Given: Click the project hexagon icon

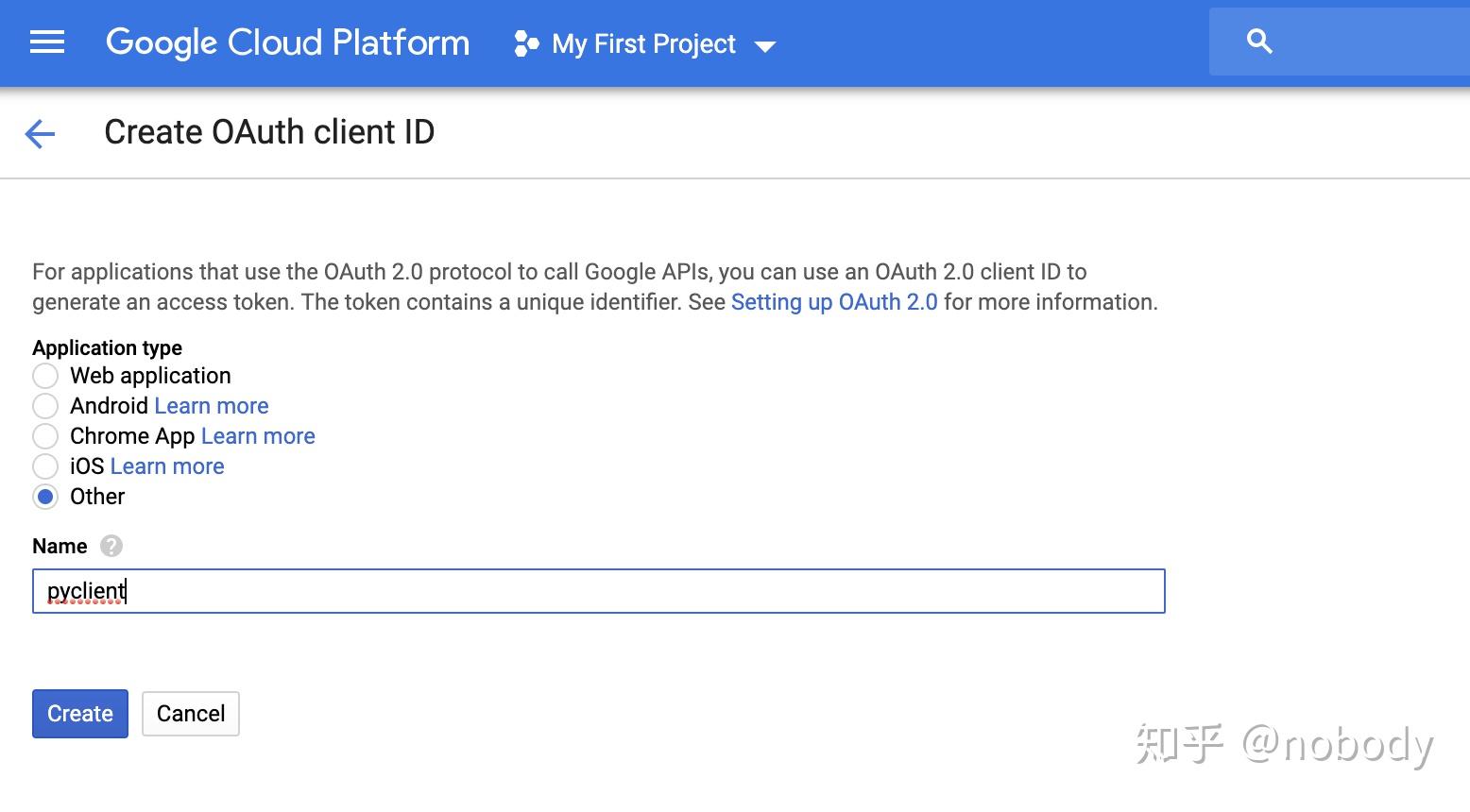Looking at the screenshot, I should [526, 44].
